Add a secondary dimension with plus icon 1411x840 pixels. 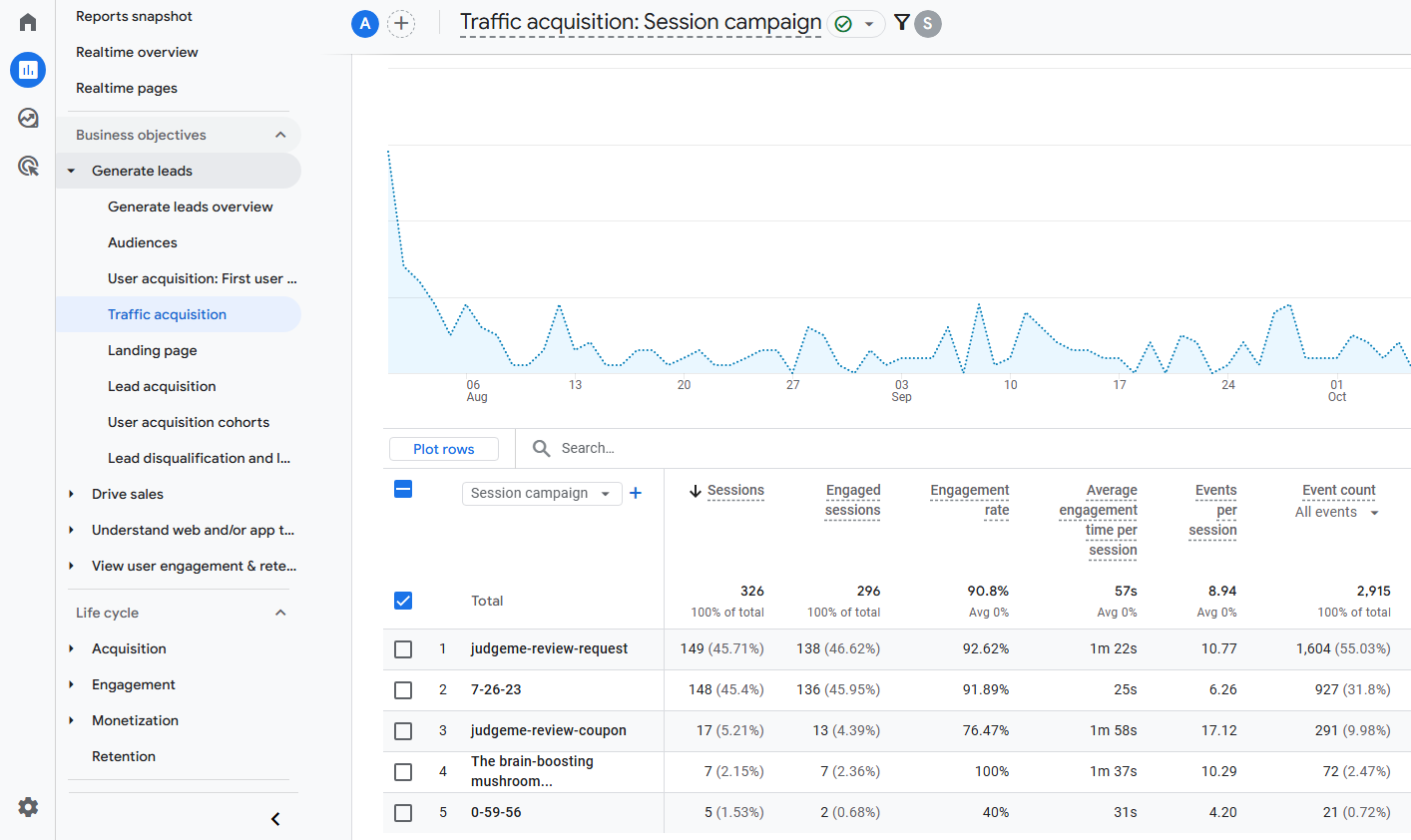(x=636, y=493)
